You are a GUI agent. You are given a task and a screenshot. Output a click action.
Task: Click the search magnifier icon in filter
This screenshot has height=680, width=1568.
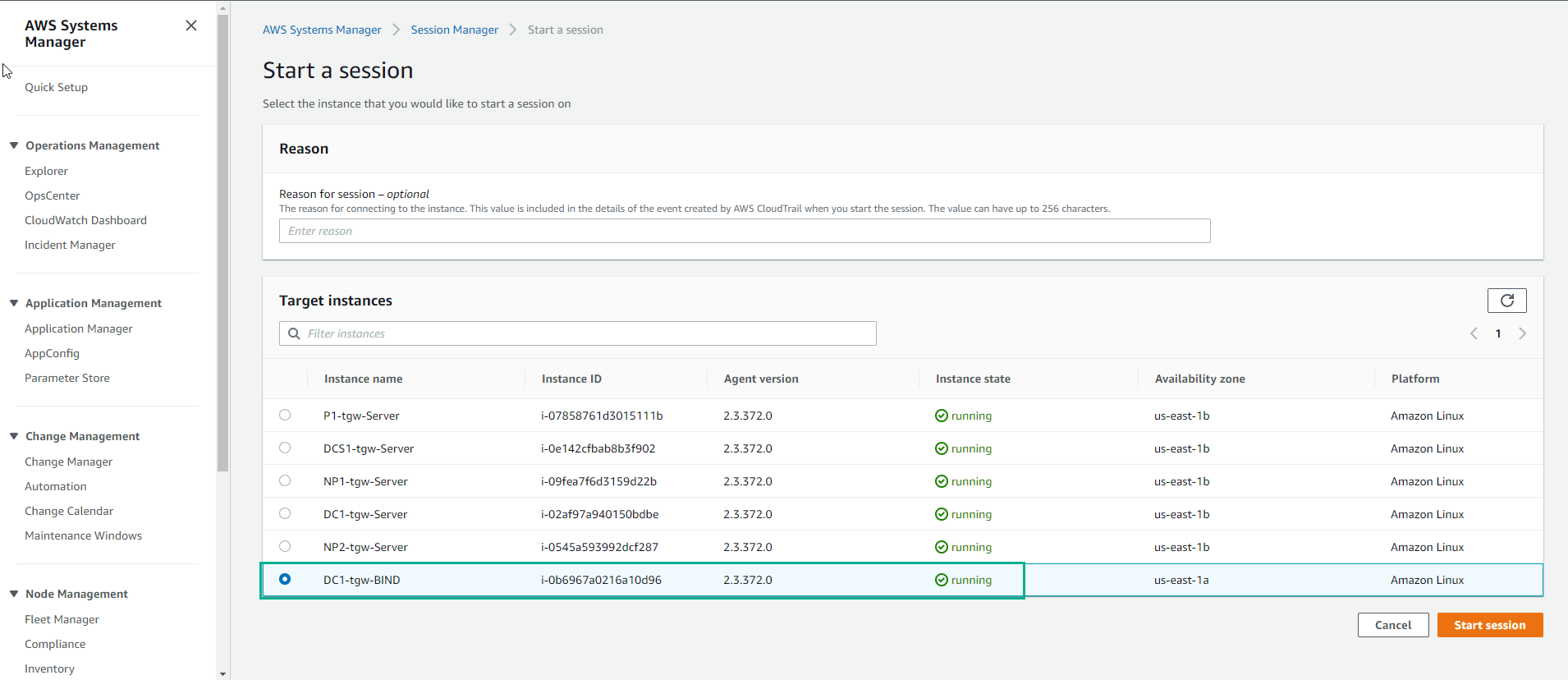coord(294,333)
